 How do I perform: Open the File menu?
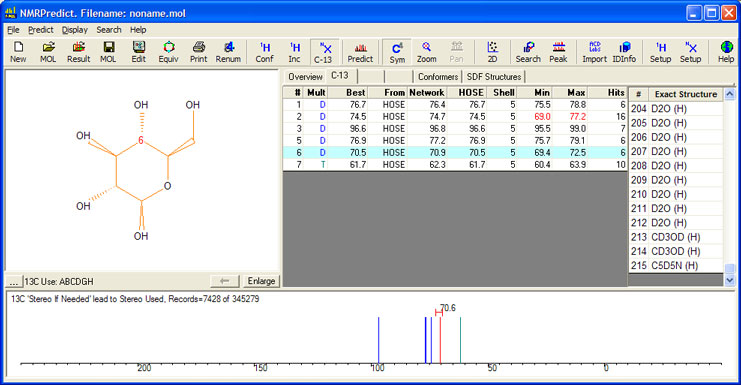pos(13,30)
